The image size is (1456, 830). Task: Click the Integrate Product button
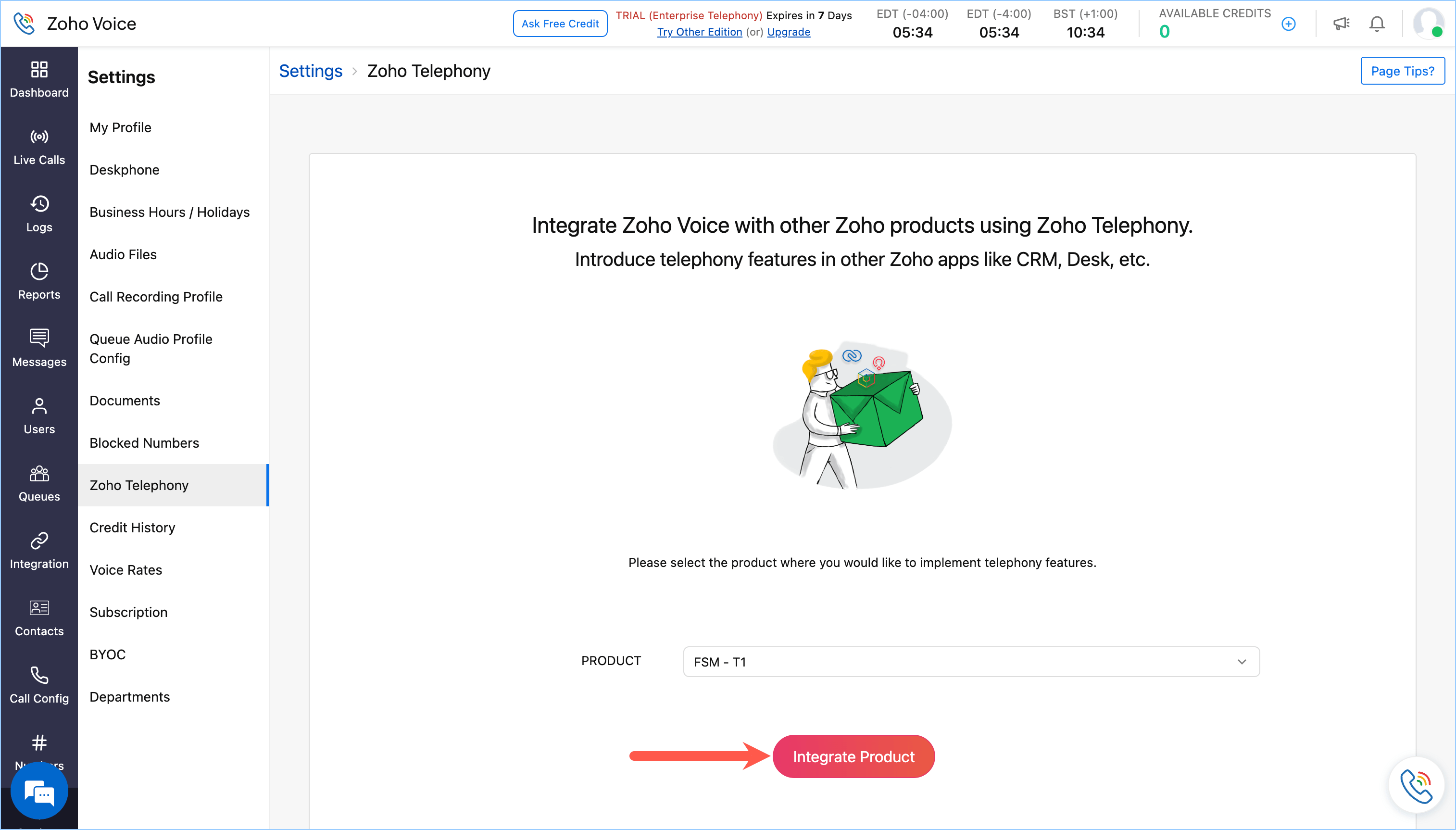(853, 756)
